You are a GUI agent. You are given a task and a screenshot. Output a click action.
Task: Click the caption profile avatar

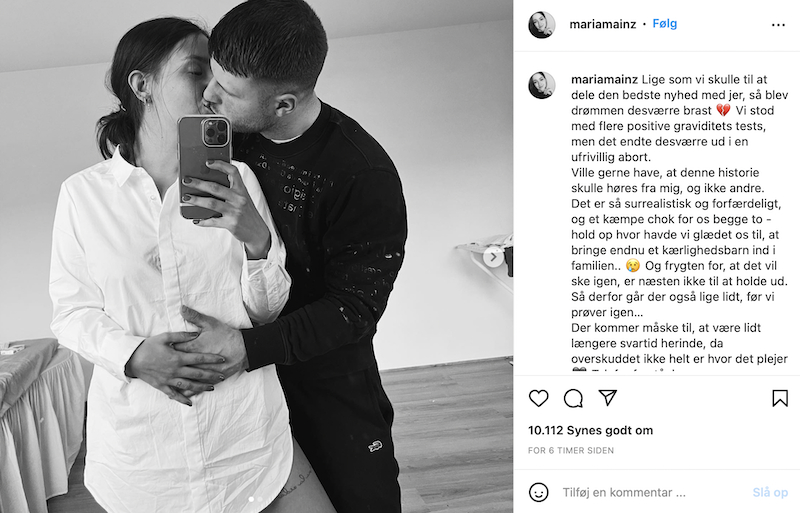(x=541, y=85)
